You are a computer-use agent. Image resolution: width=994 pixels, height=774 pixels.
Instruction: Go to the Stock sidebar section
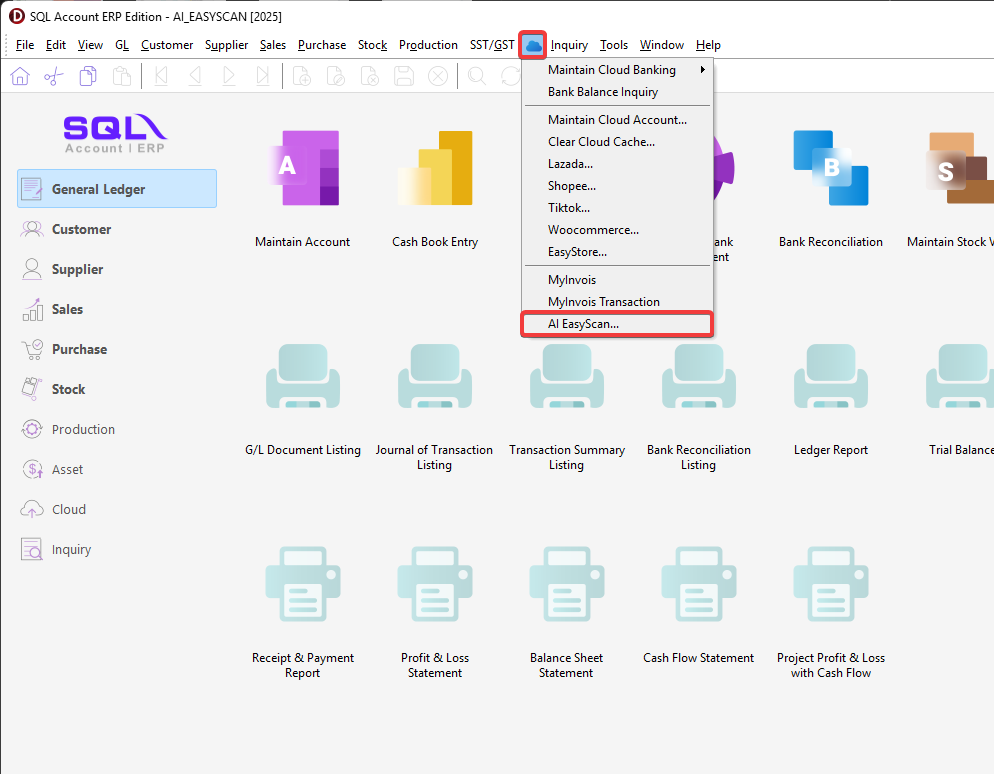(68, 389)
